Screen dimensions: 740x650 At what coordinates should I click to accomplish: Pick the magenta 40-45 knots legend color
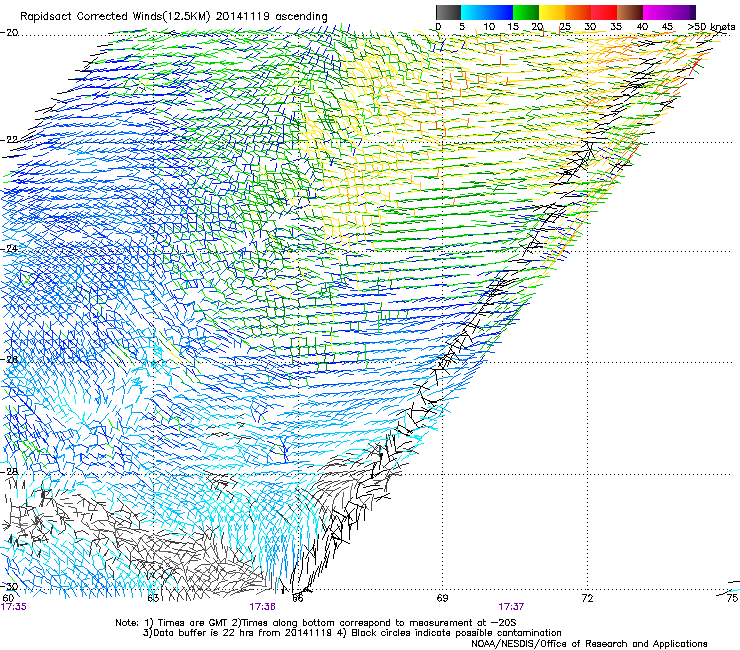tap(656, 12)
